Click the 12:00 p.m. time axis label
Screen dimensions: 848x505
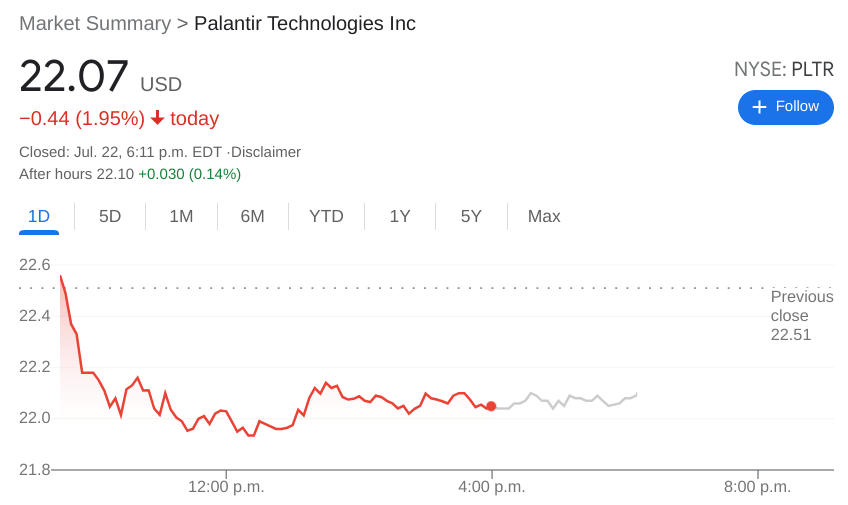click(226, 487)
